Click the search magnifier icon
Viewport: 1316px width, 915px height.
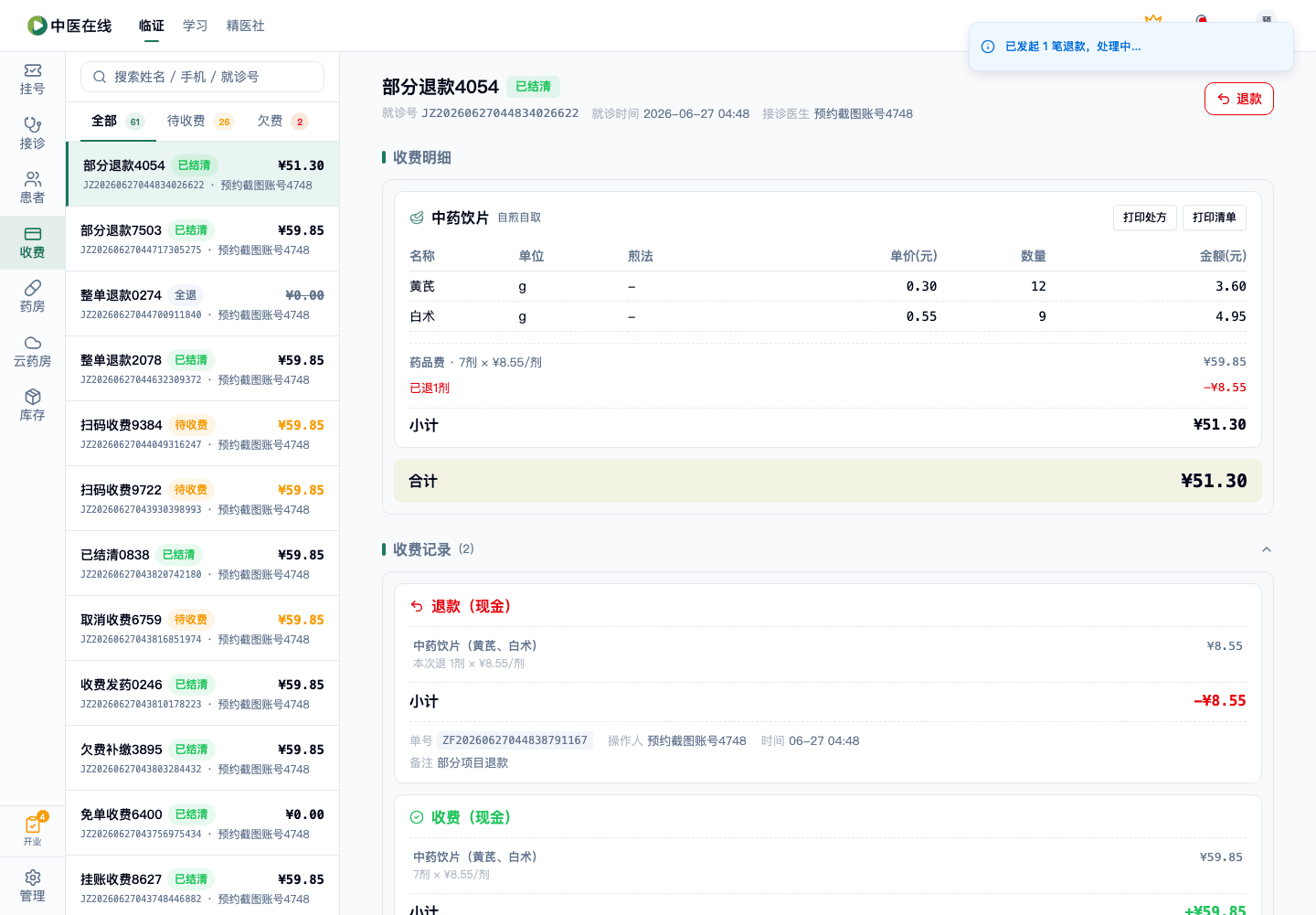tap(100, 77)
